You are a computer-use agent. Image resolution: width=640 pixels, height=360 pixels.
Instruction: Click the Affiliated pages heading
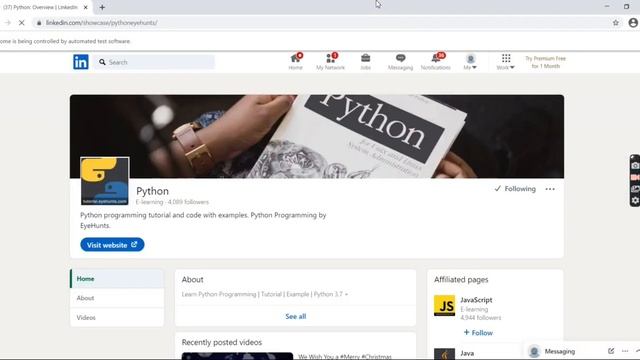(461, 280)
